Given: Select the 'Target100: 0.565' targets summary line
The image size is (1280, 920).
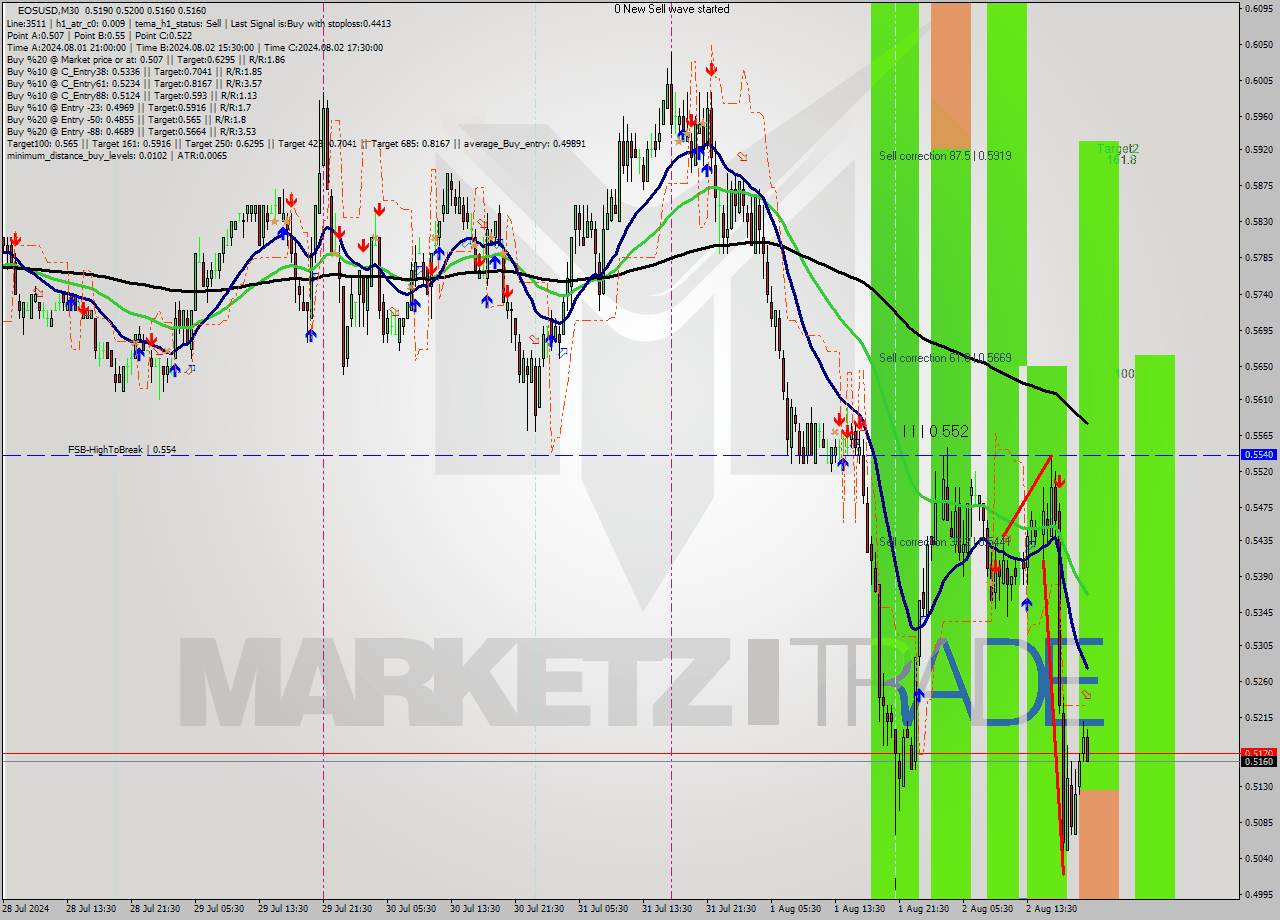Looking at the screenshot, I should pos(296,143).
